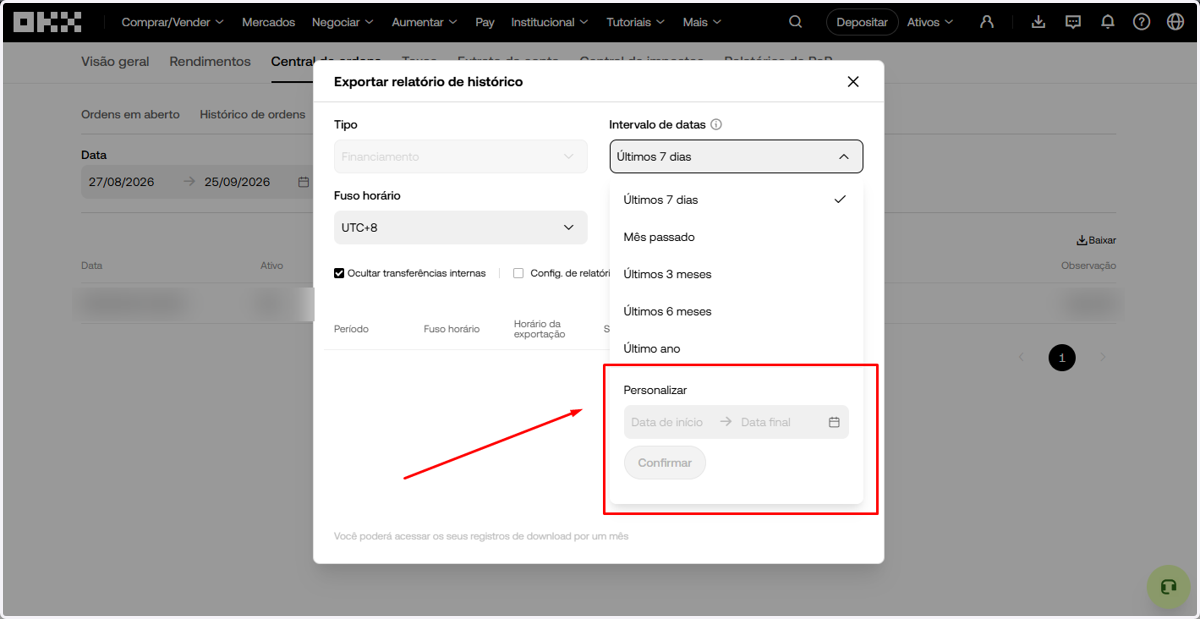
Task: Open the Fuso horário UTC+8 dropdown
Action: tap(461, 228)
